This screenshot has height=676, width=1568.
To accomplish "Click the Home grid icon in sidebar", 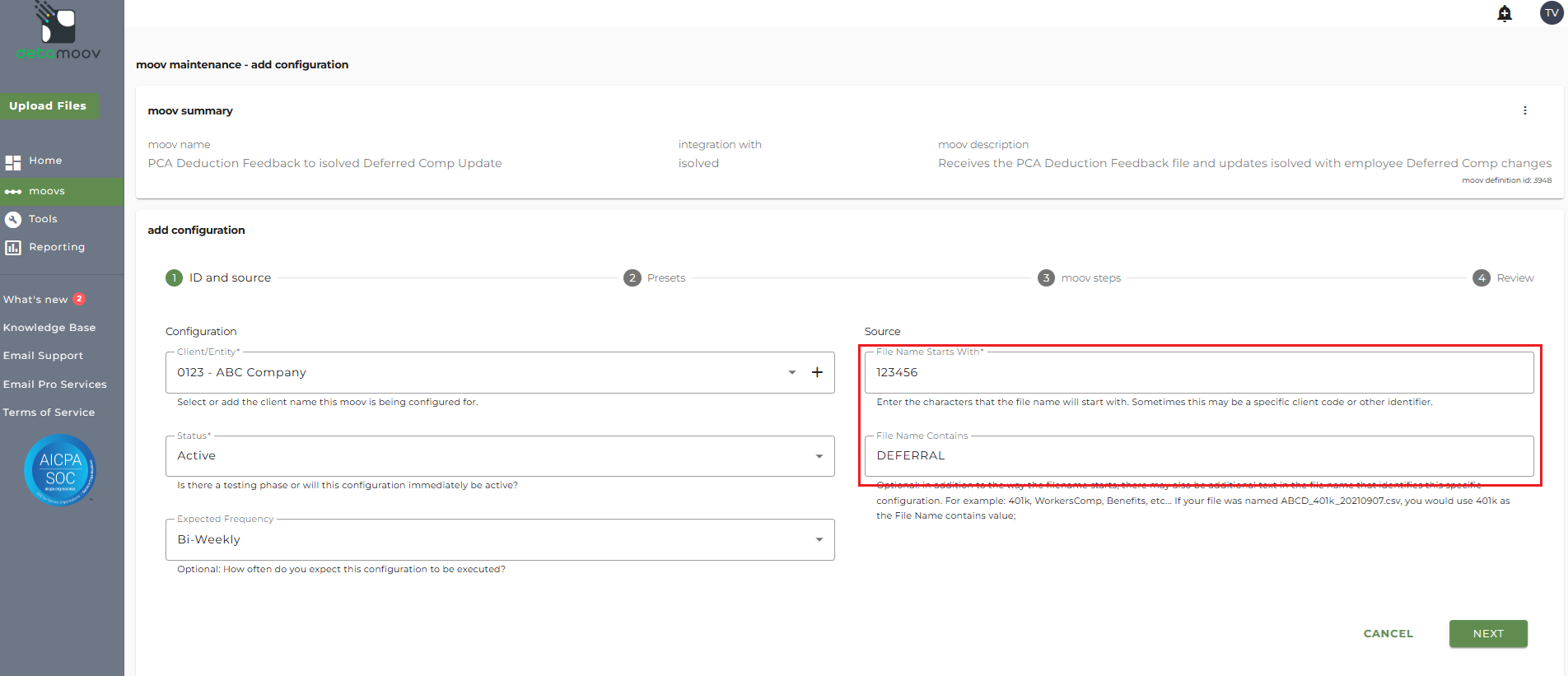I will tap(13, 161).
